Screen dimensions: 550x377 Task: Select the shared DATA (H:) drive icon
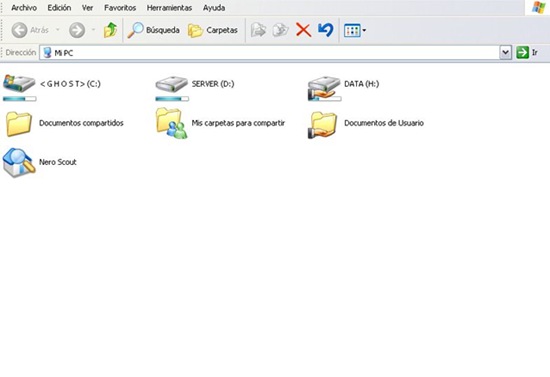coord(324,88)
